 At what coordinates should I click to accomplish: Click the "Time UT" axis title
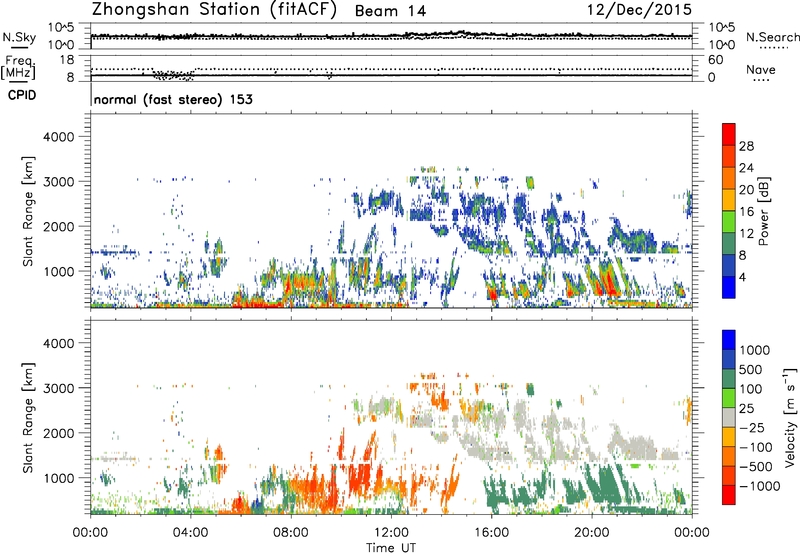click(x=391, y=548)
